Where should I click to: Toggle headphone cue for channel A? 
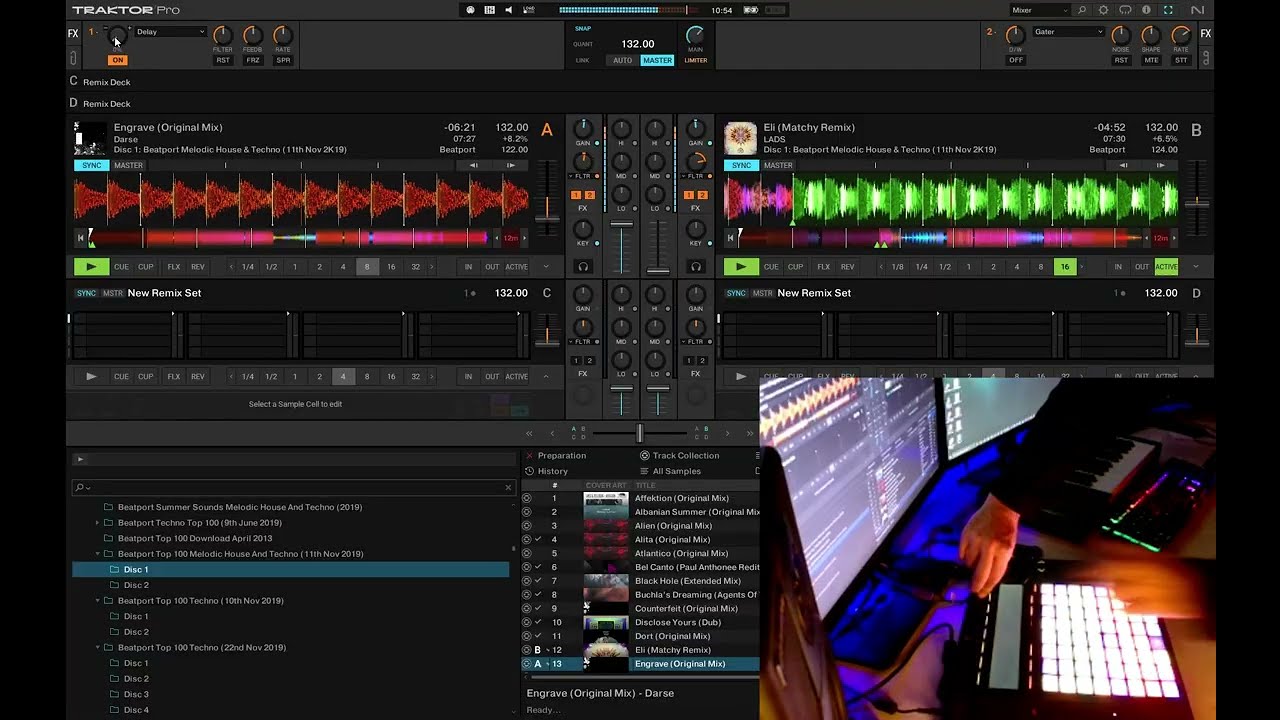click(583, 267)
